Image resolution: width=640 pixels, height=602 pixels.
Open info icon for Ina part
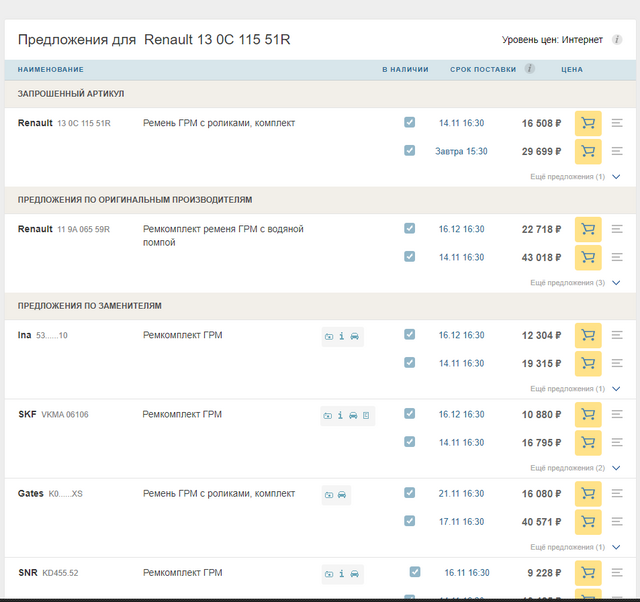point(342,336)
